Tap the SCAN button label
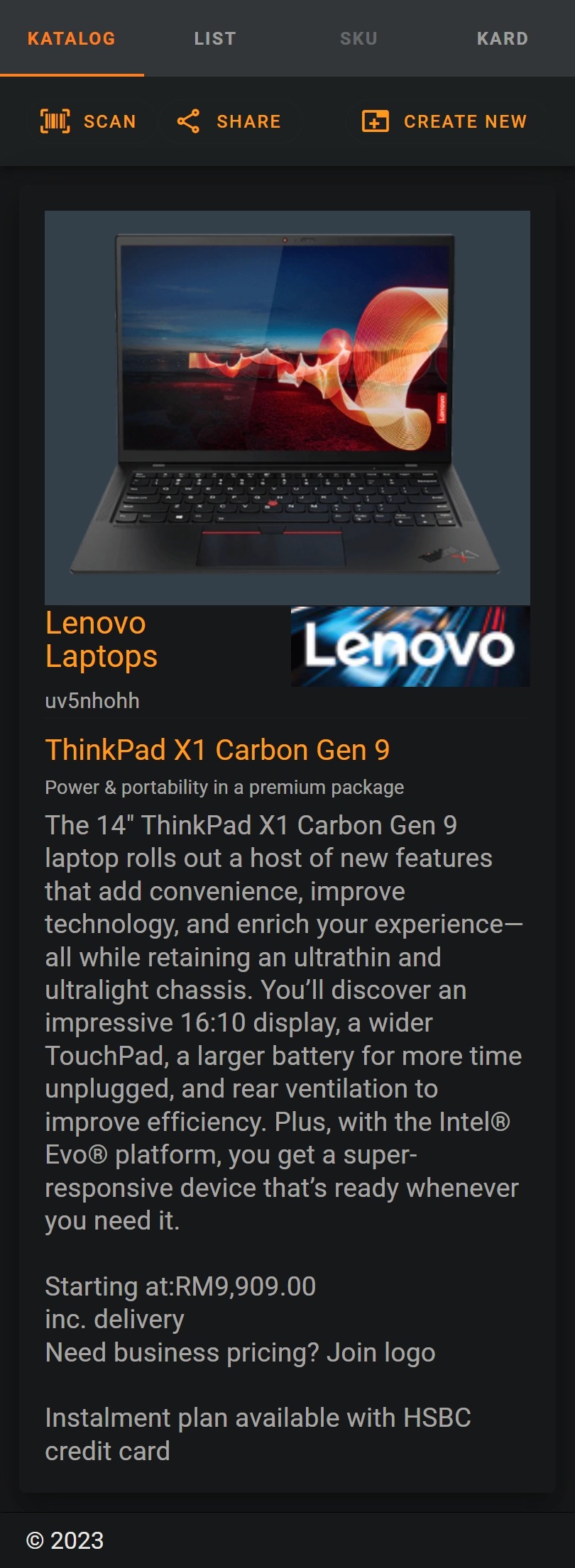 tap(109, 121)
